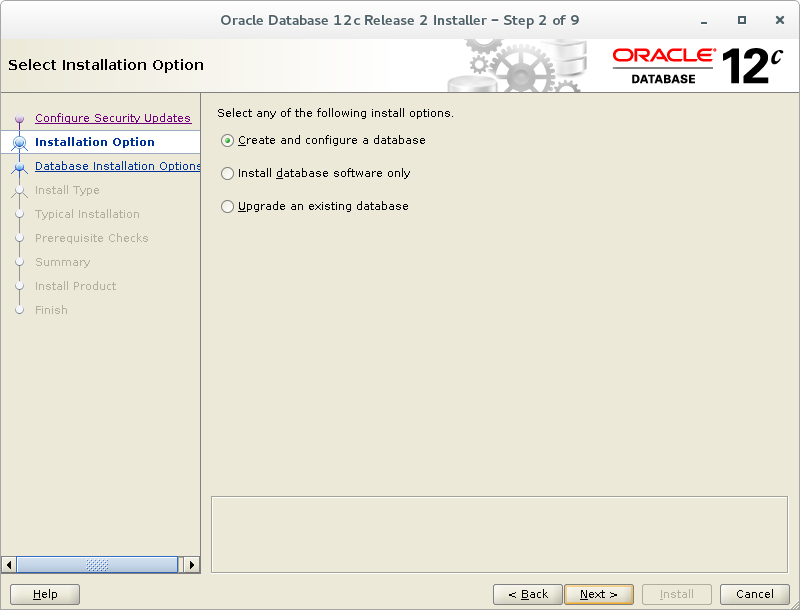Select Install database software only option

tap(315, 173)
